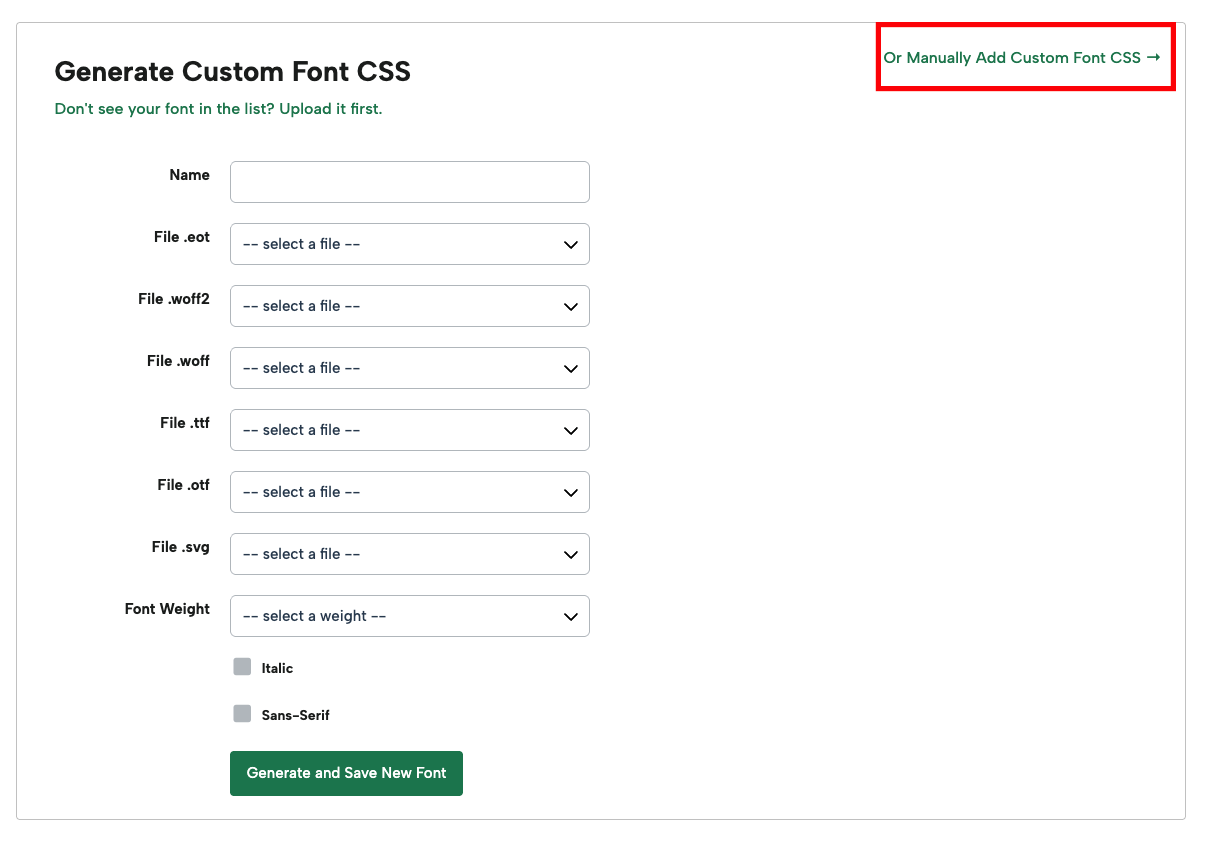Follow the 'Upload it first' link

point(330,108)
